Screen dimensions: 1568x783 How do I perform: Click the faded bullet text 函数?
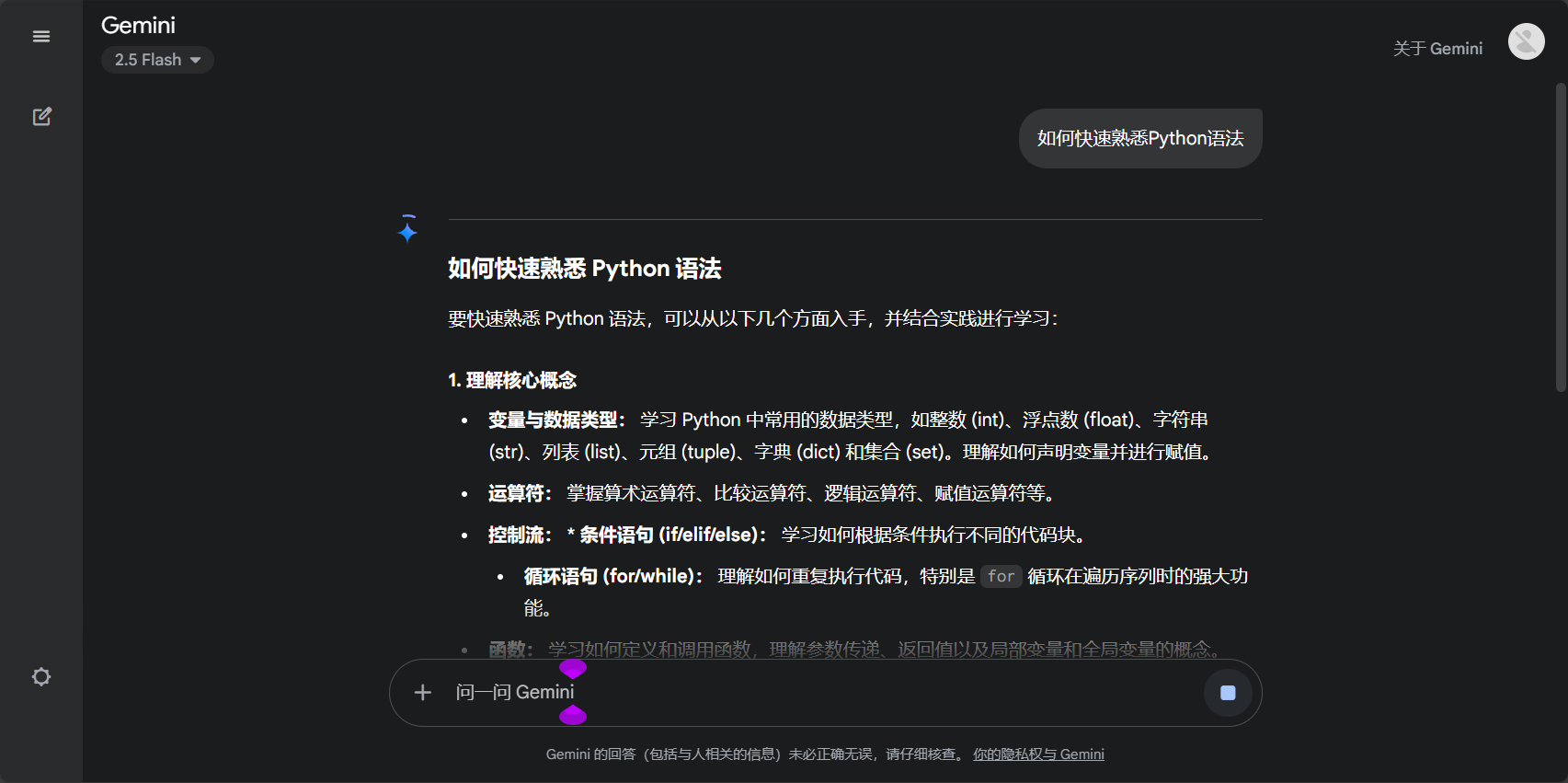(x=510, y=650)
